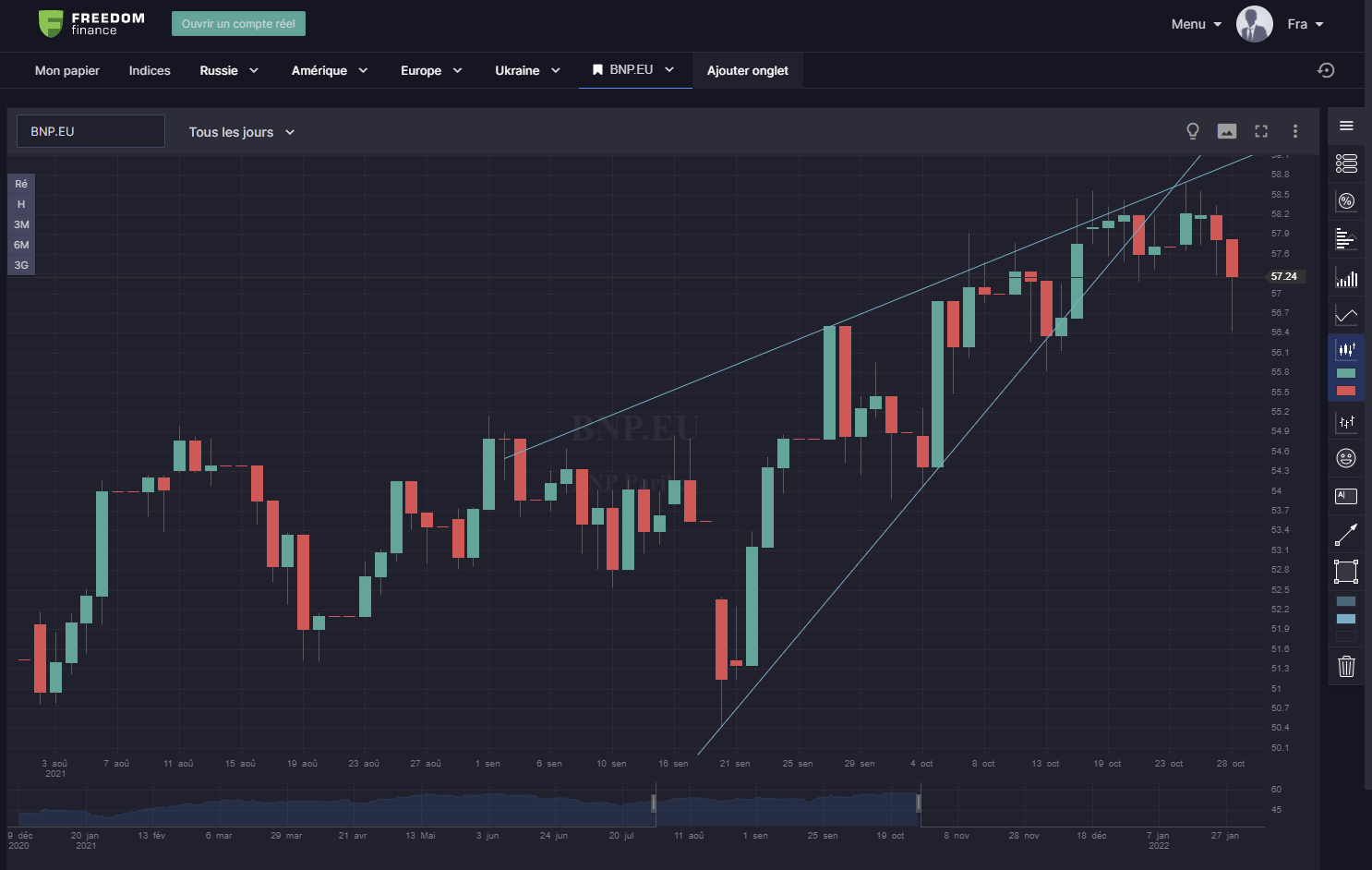1372x870 pixels.
Task: Open the emoji sticker tool
Action: click(1346, 457)
